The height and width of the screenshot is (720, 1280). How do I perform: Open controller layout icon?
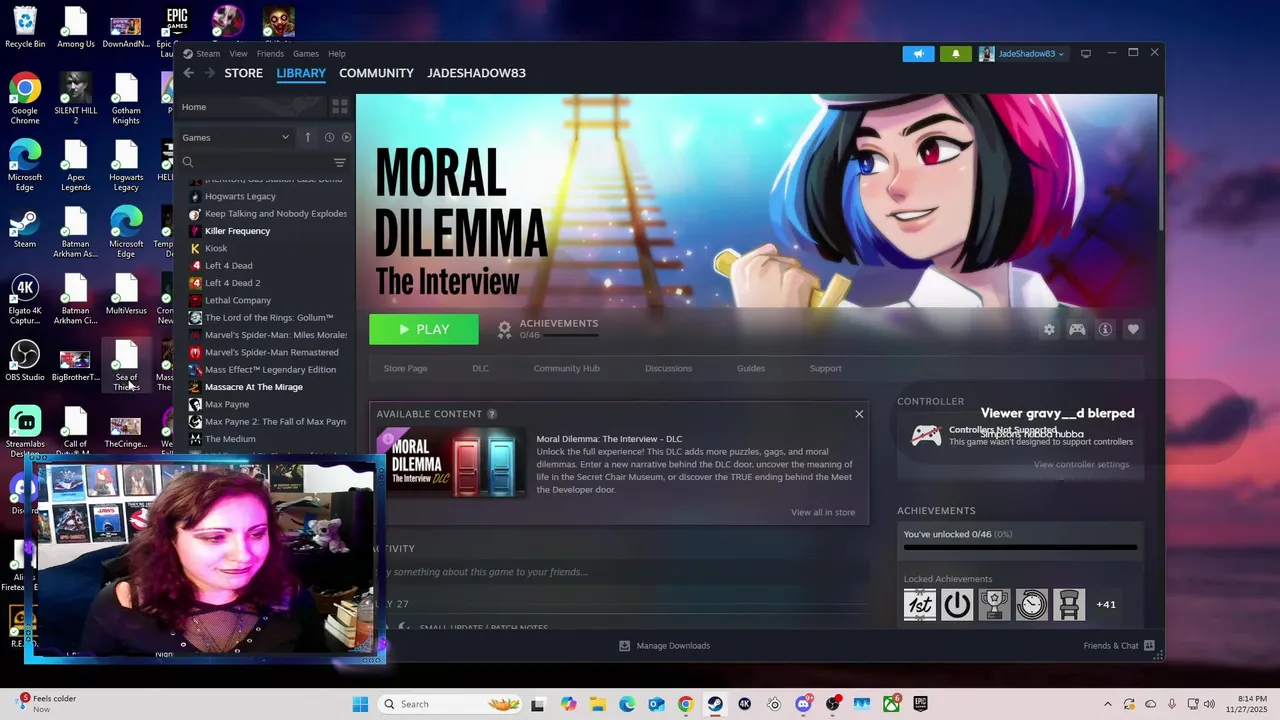[1077, 329]
